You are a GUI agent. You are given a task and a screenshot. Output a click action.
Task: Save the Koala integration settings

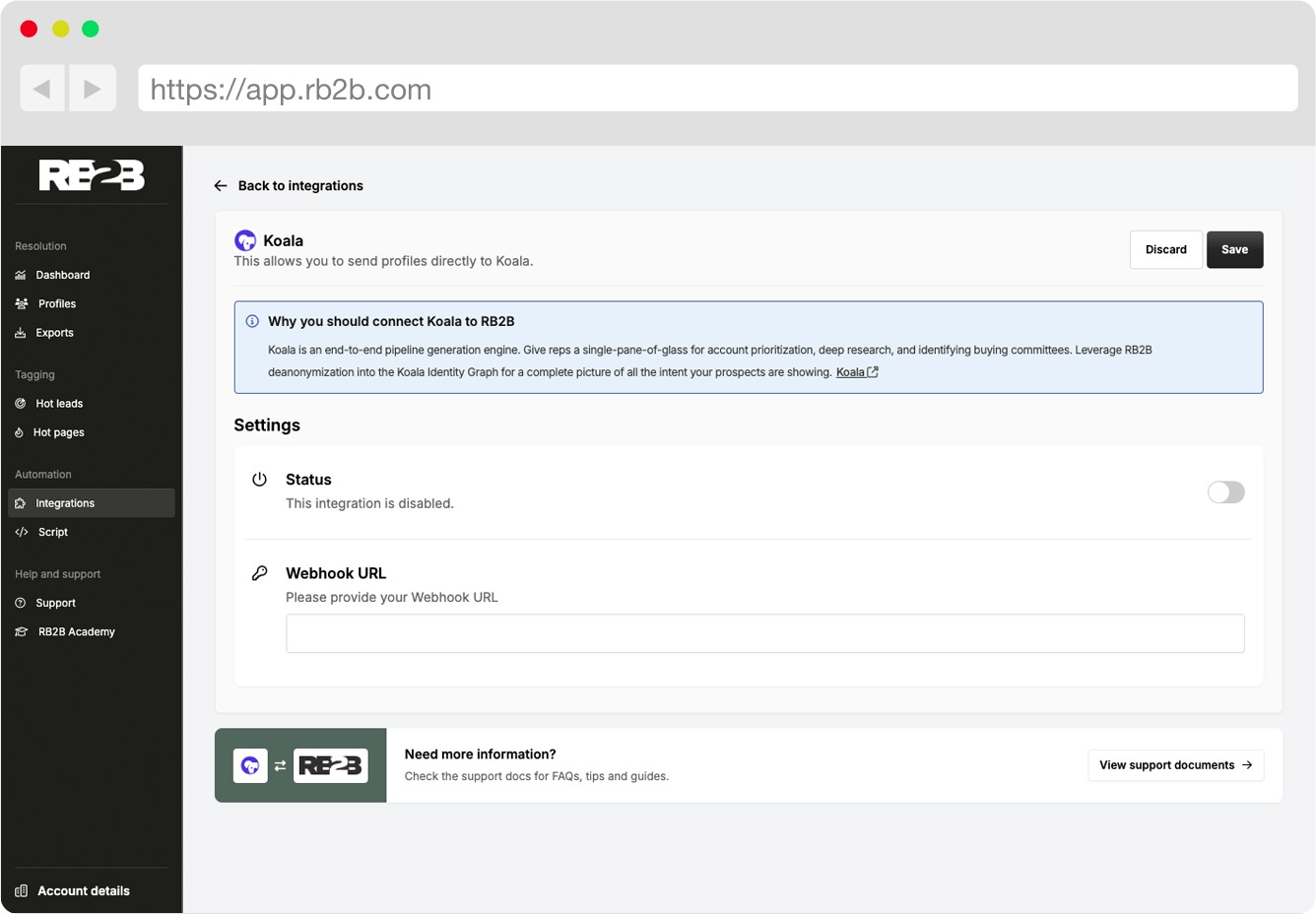[1235, 249]
